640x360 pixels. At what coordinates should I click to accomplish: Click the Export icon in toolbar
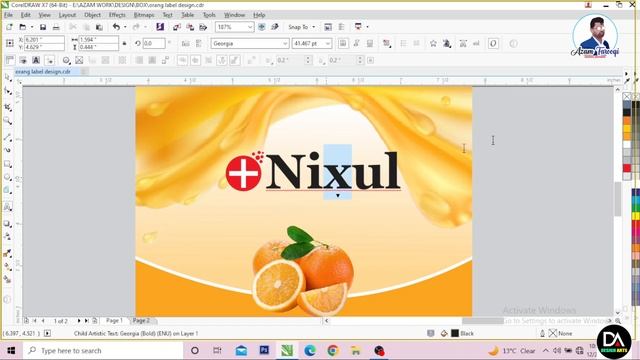tap(190, 27)
